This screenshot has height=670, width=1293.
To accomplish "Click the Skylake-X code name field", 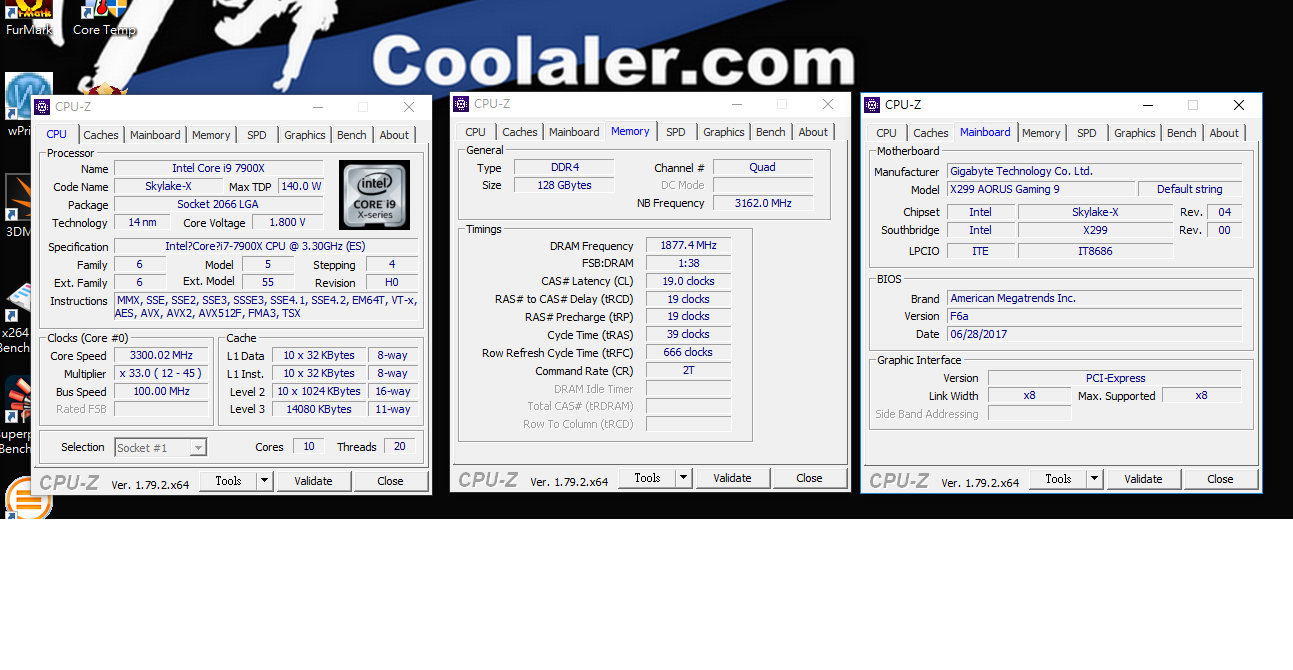I will 168,186.
